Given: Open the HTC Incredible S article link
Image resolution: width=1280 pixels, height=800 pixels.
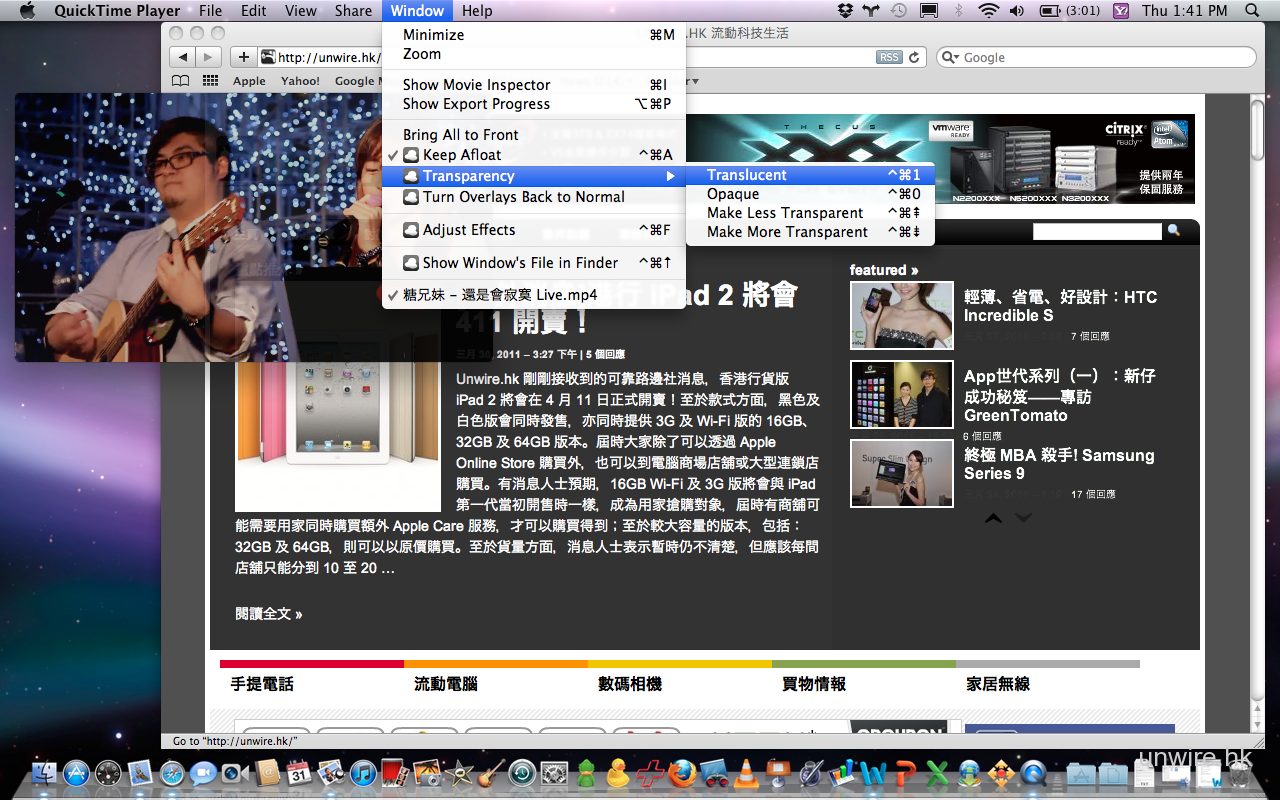Looking at the screenshot, I should (x=1059, y=306).
